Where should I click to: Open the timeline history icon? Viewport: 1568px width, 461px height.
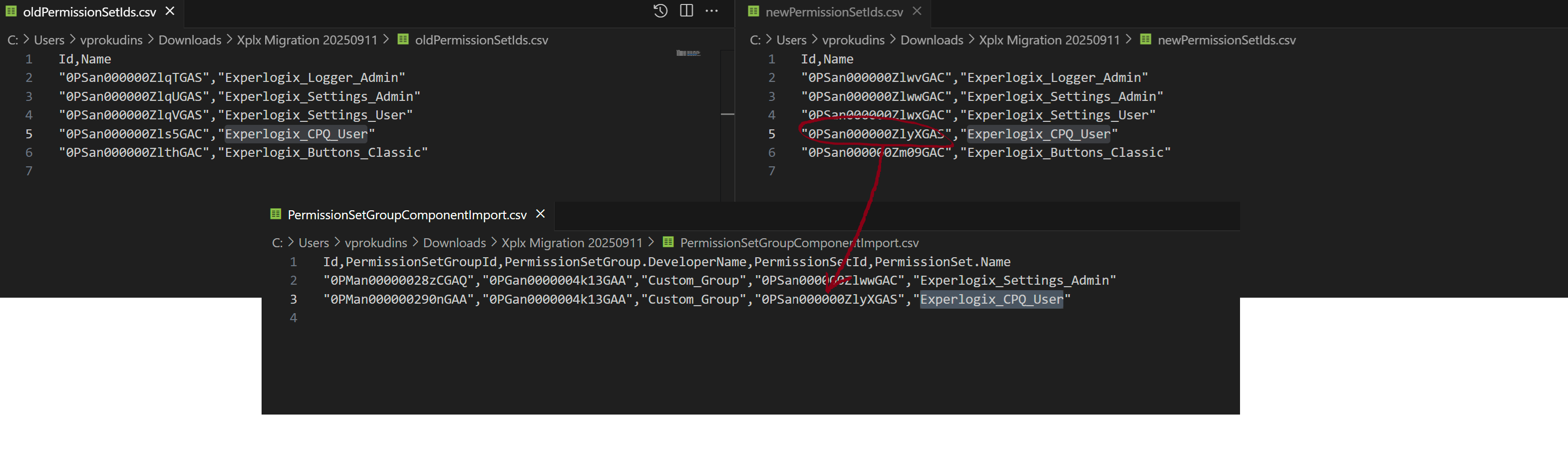pos(660,11)
